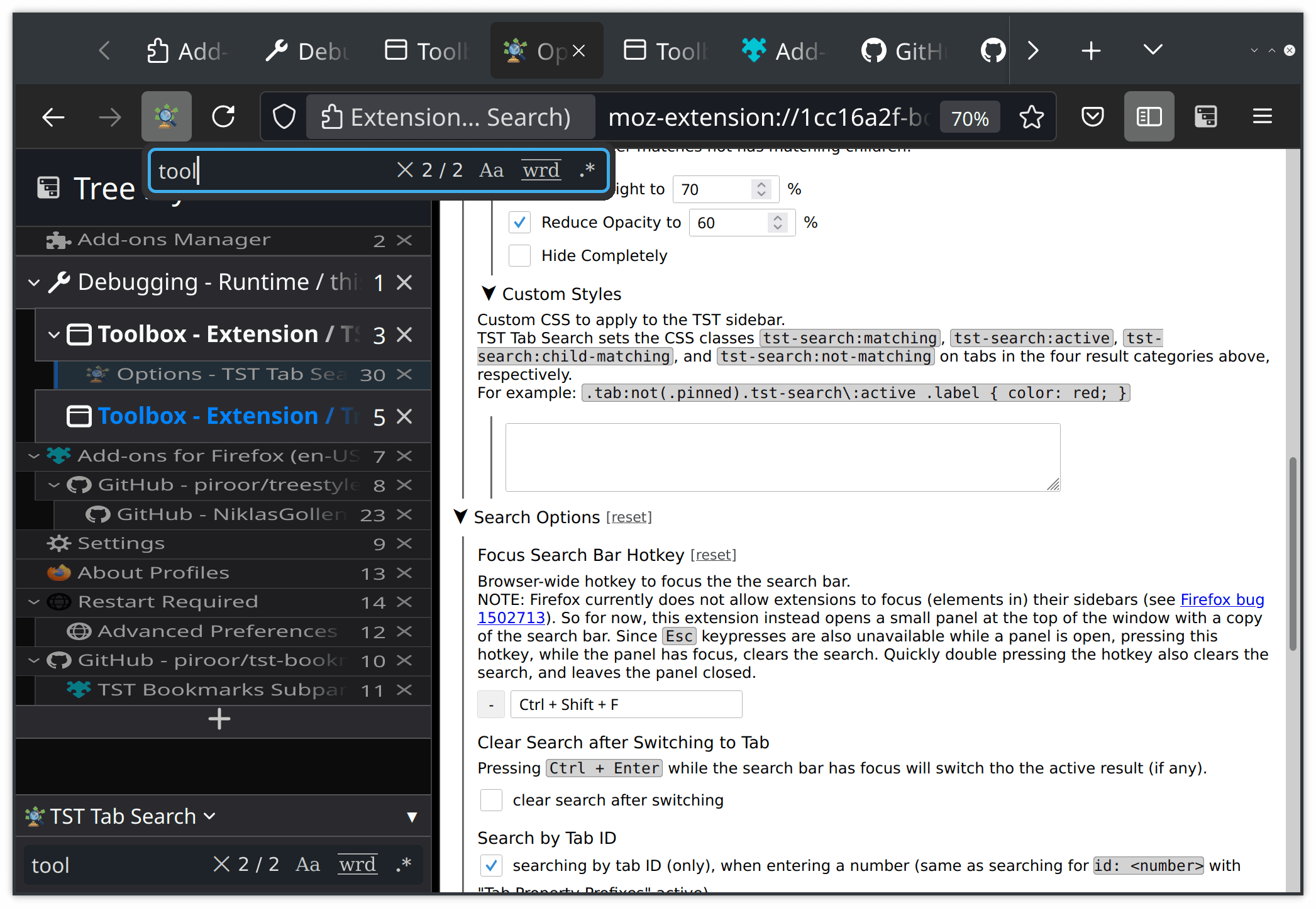Toggle regex search in popup search bar
Image resolution: width=1316 pixels, height=908 pixels.
(x=587, y=170)
